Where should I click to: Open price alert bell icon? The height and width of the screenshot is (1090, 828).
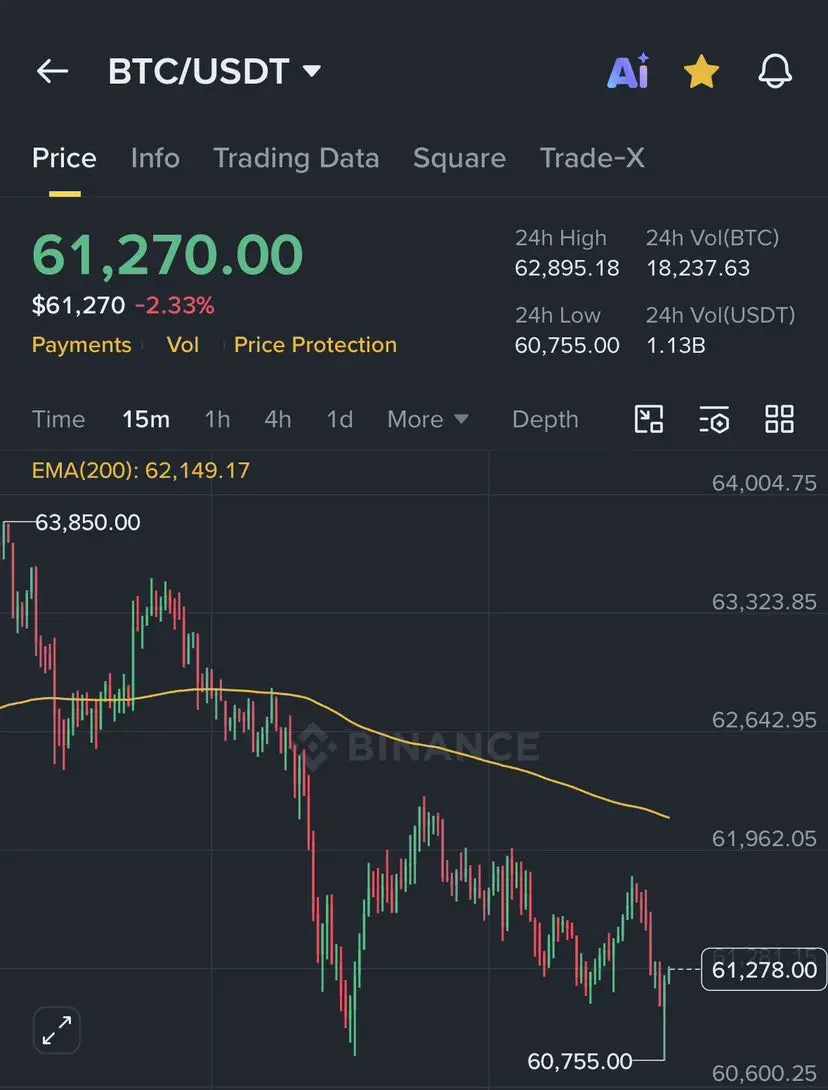[774, 71]
